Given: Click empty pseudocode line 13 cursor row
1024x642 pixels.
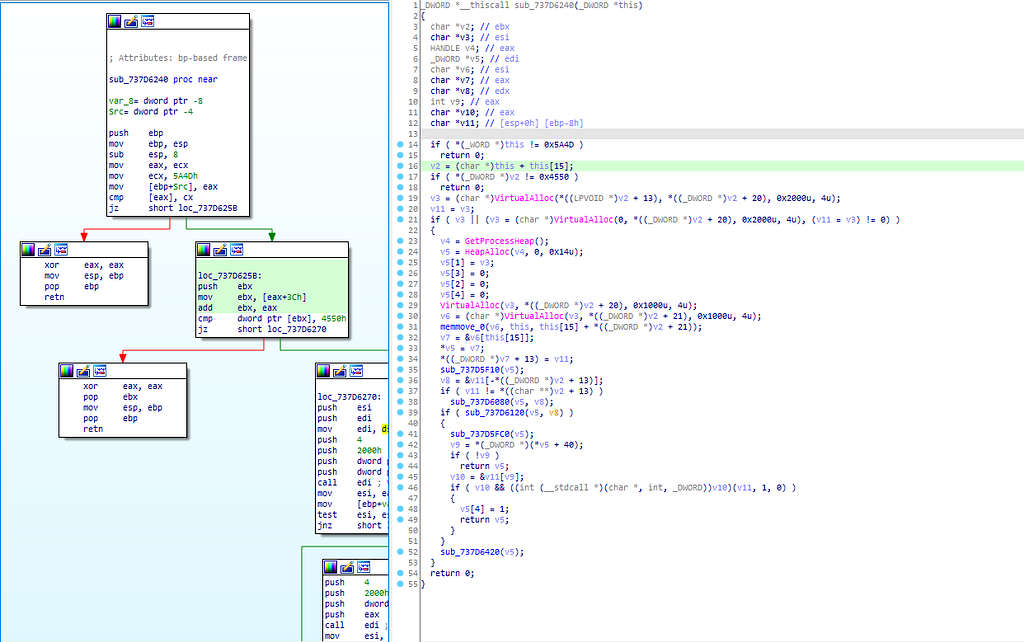Looking at the screenshot, I should coord(722,133).
